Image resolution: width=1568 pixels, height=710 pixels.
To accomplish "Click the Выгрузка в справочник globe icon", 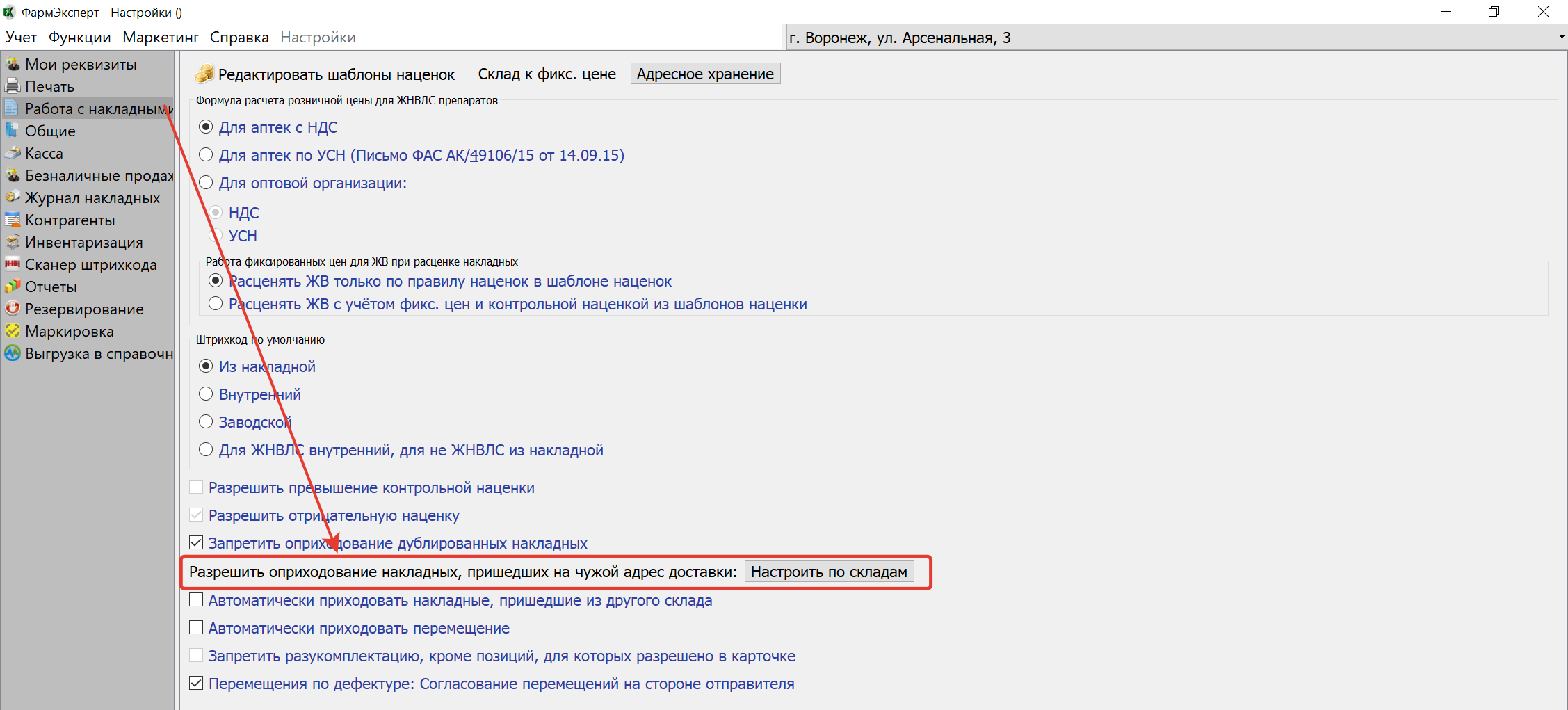I will point(13,353).
